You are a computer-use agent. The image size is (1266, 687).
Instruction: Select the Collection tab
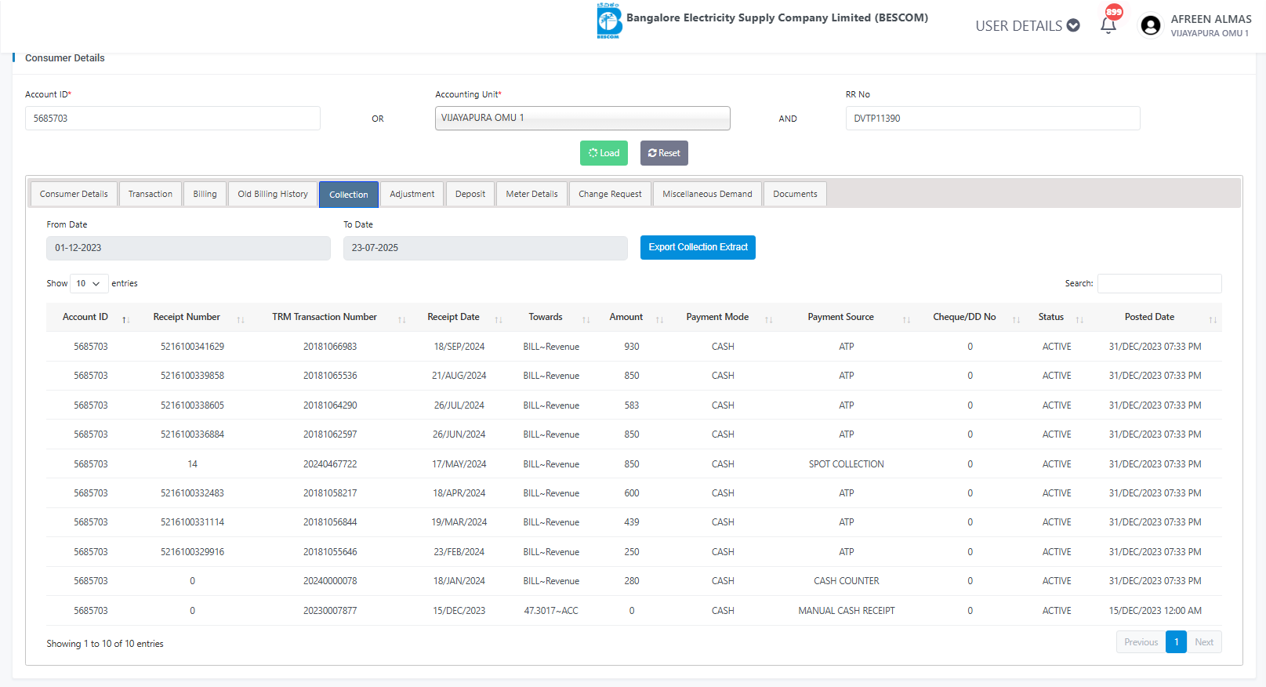click(x=349, y=194)
